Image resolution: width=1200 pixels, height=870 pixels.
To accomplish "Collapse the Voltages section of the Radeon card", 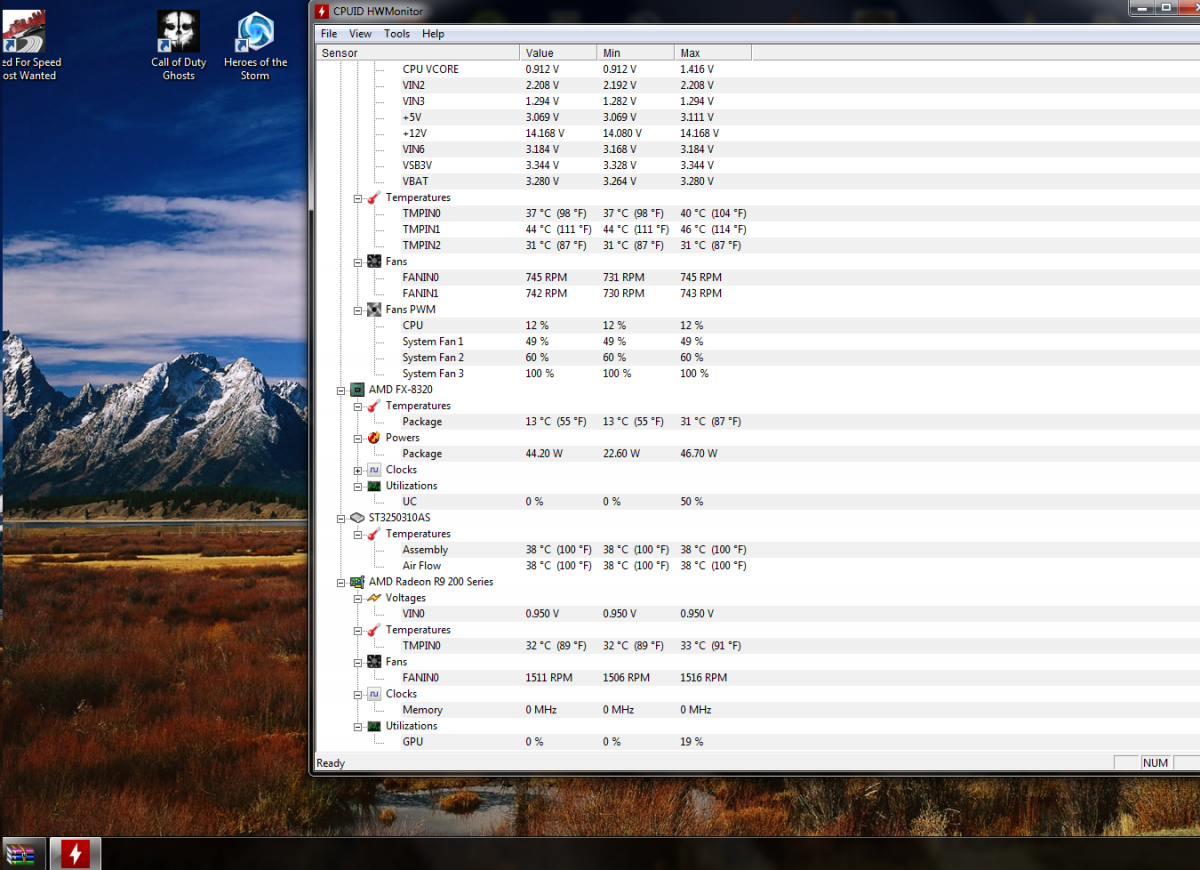I will pos(358,597).
